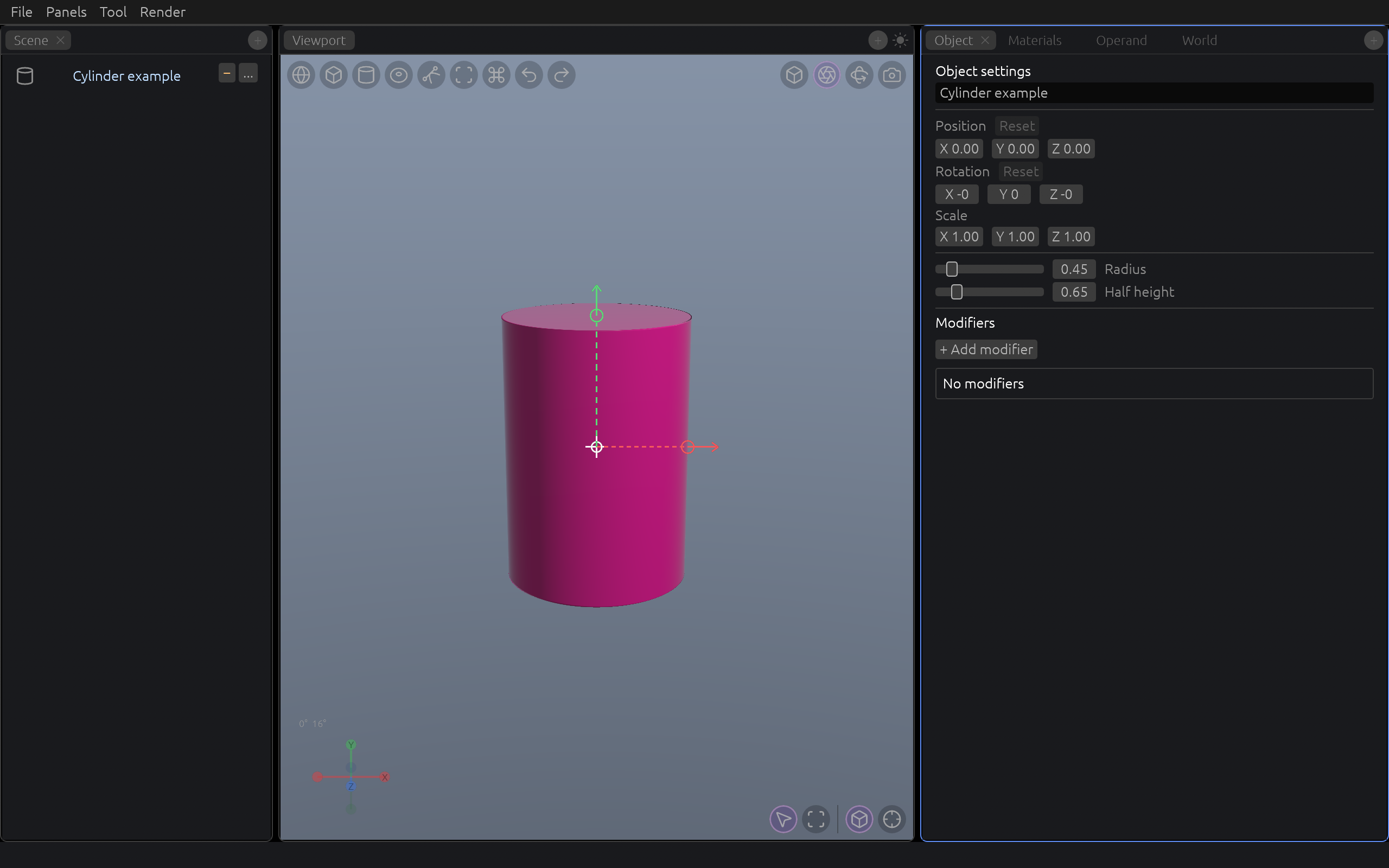This screenshot has height=868, width=1389.
Task: Click the crosshair target icon
Action: point(892,819)
